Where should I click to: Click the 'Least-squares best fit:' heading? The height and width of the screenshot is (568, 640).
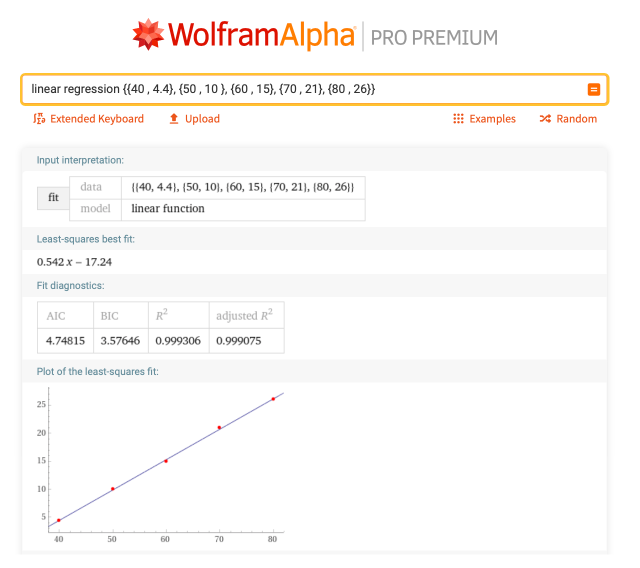(86, 240)
